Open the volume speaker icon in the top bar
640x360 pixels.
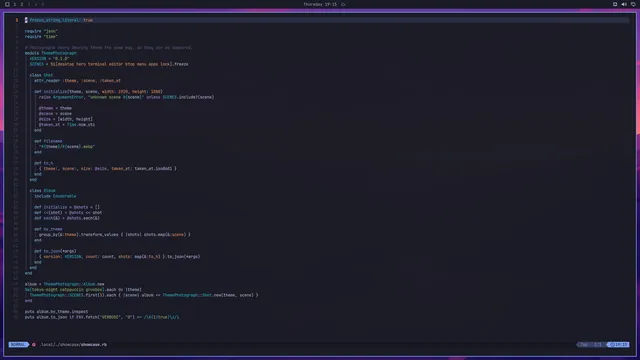coord(624,4)
